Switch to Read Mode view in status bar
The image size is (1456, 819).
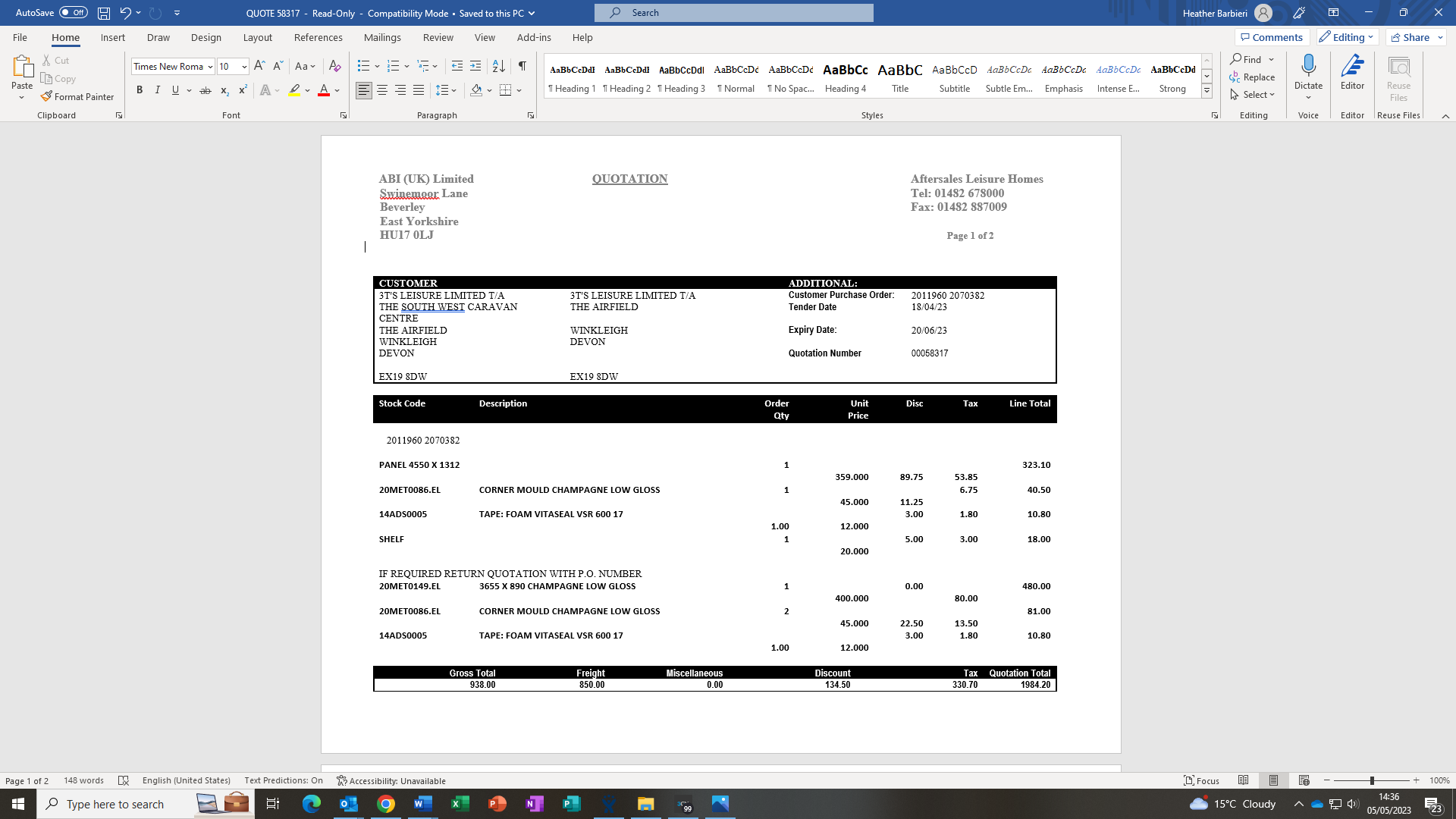click(x=1243, y=780)
